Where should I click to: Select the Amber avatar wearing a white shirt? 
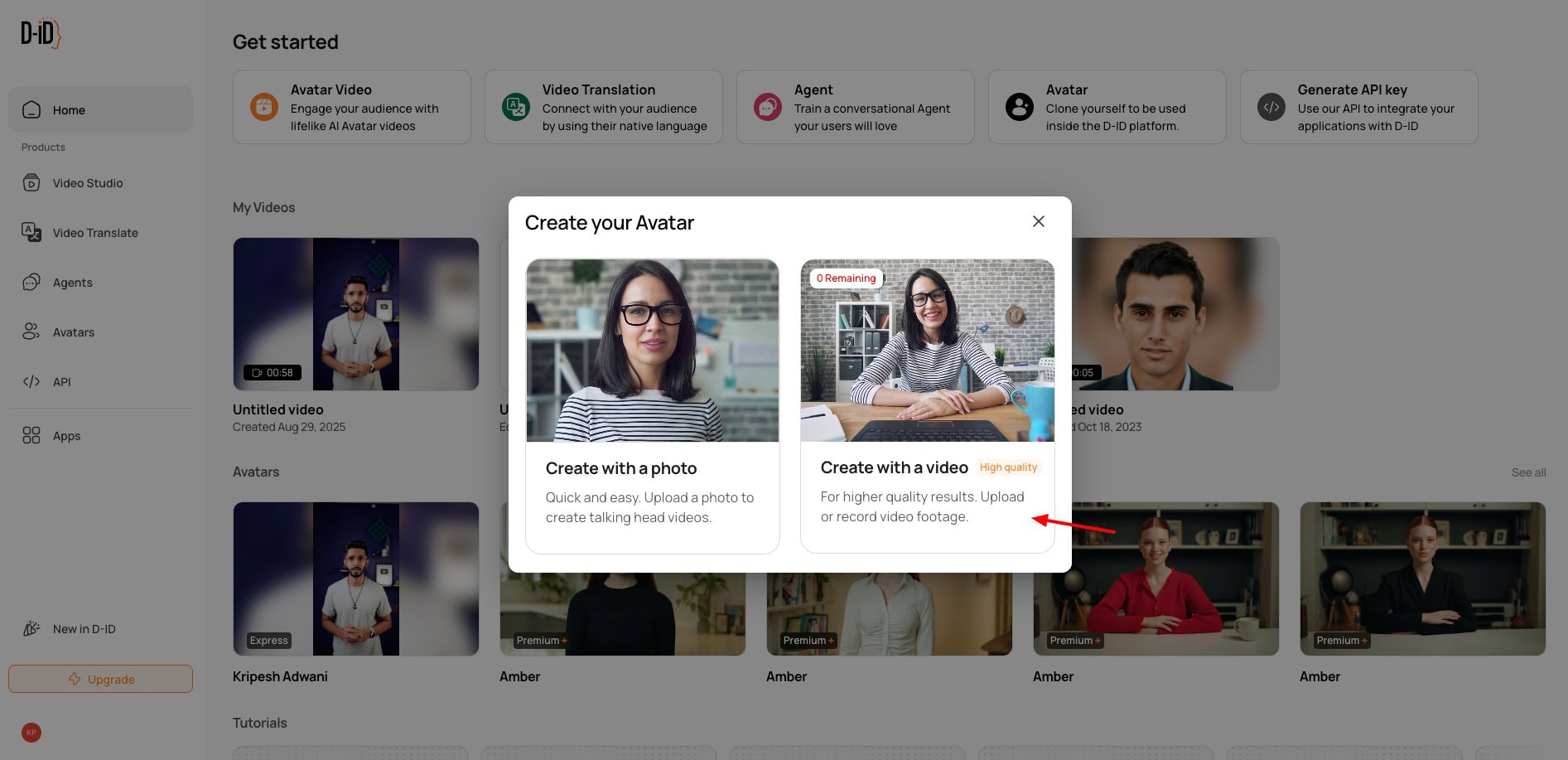point(890,613)
